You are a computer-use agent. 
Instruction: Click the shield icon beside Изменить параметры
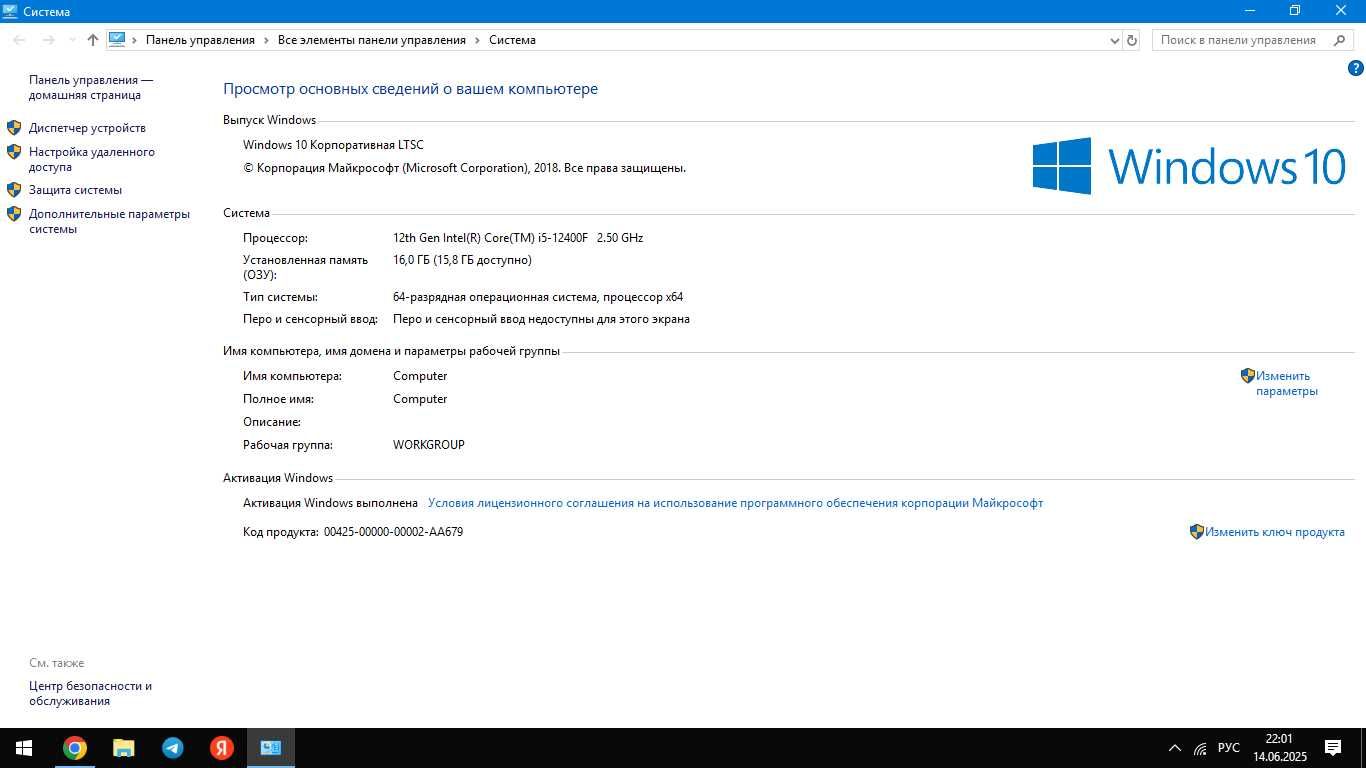click(x=1247, y=376)
